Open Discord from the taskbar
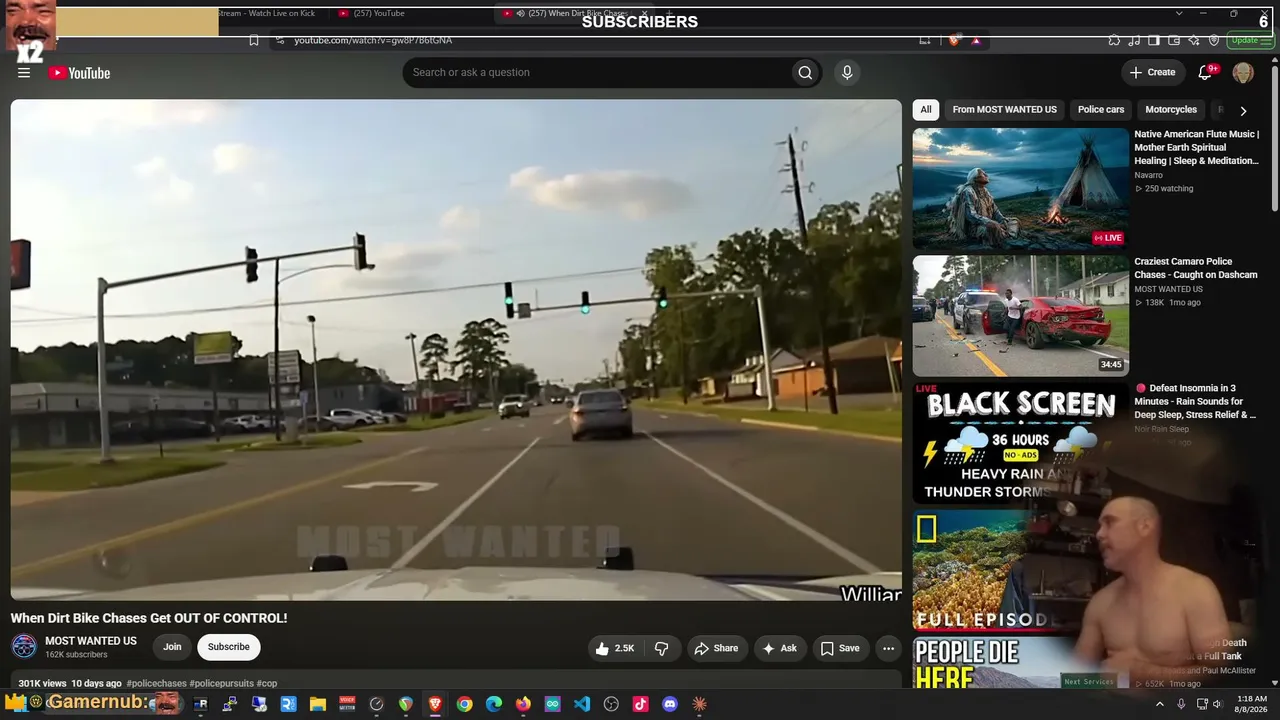This screenshot has height=720, width=1280. [x=670, y=704]
